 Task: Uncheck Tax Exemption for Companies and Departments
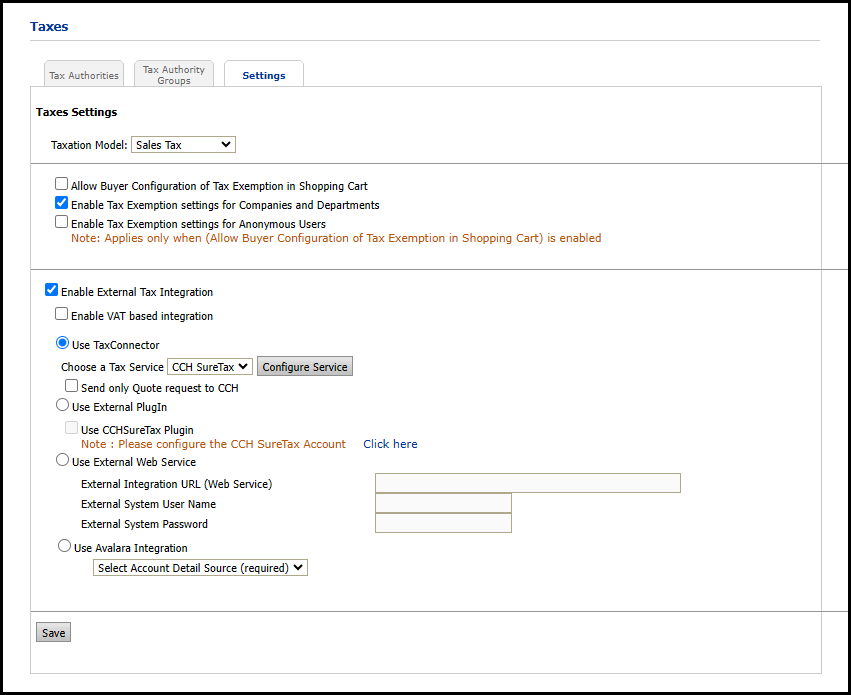pos(62,204)
